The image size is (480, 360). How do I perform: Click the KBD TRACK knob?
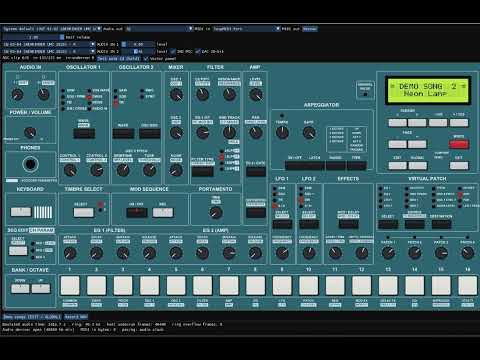click(229, 133)
